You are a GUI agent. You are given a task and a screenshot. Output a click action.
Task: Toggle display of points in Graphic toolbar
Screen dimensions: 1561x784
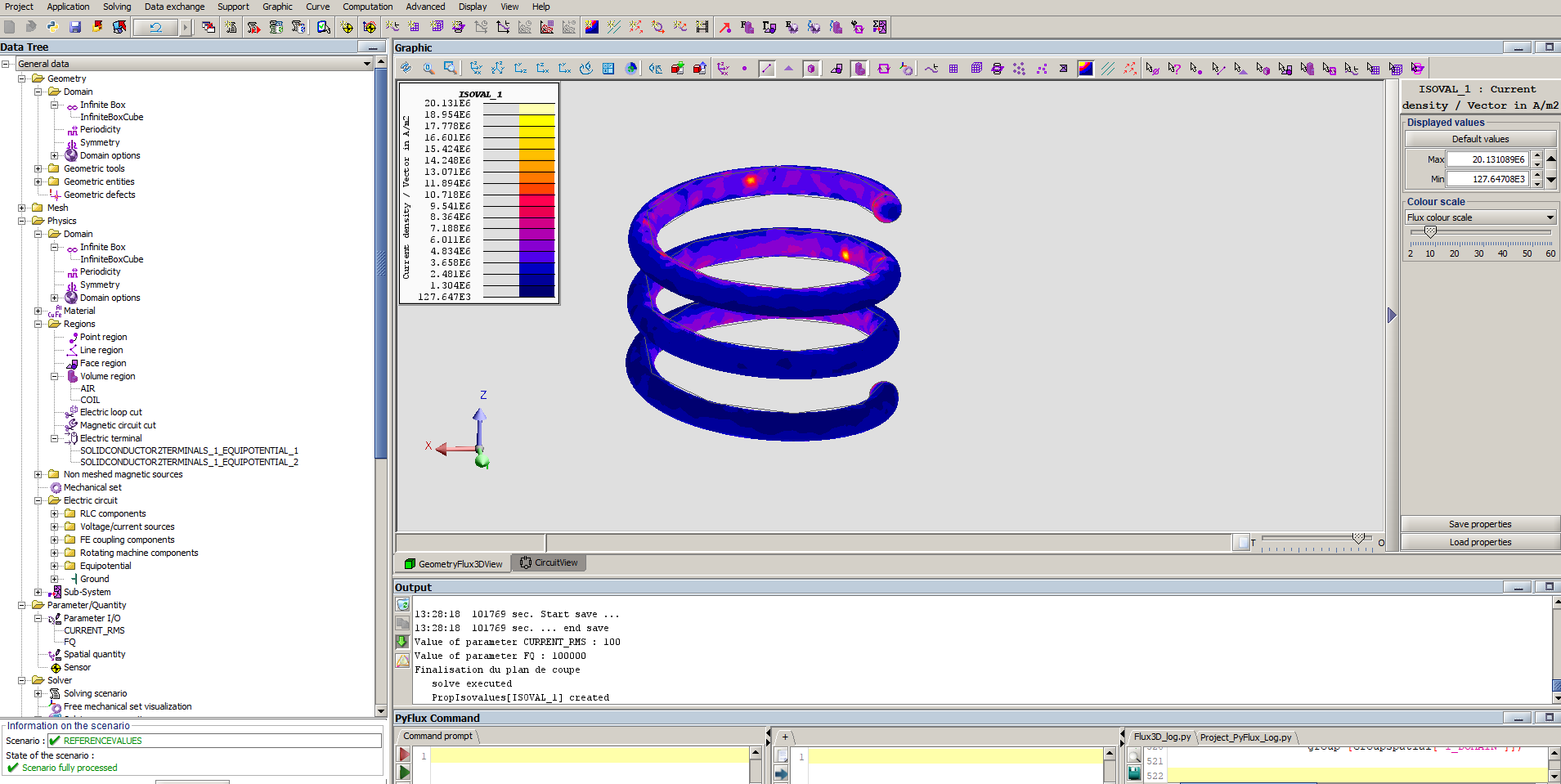pos(744,69)
